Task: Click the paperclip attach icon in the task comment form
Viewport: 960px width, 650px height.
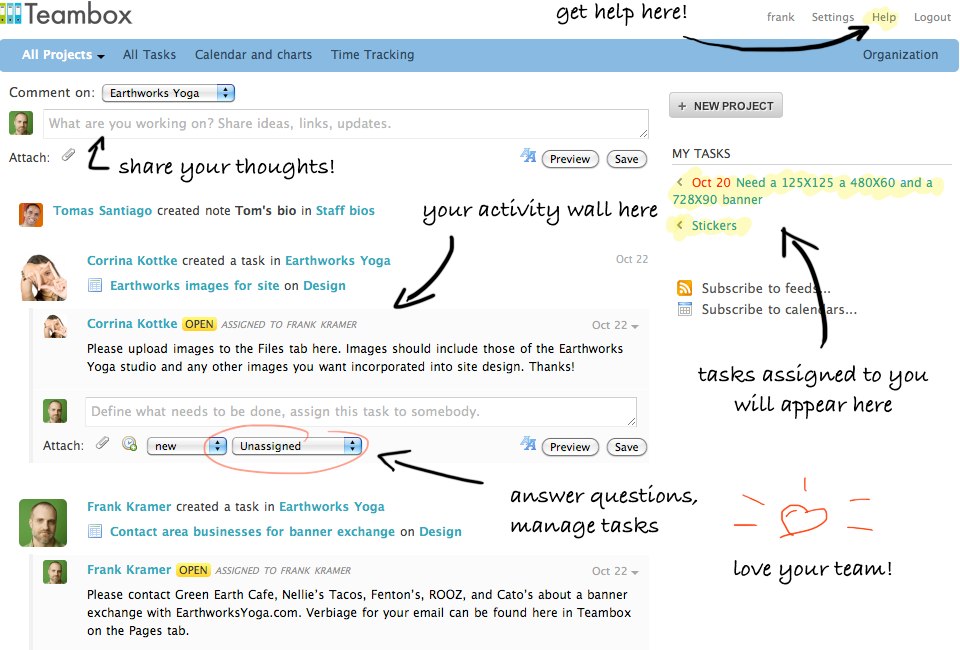Action: pyautogui.click(x=102, y=445)
